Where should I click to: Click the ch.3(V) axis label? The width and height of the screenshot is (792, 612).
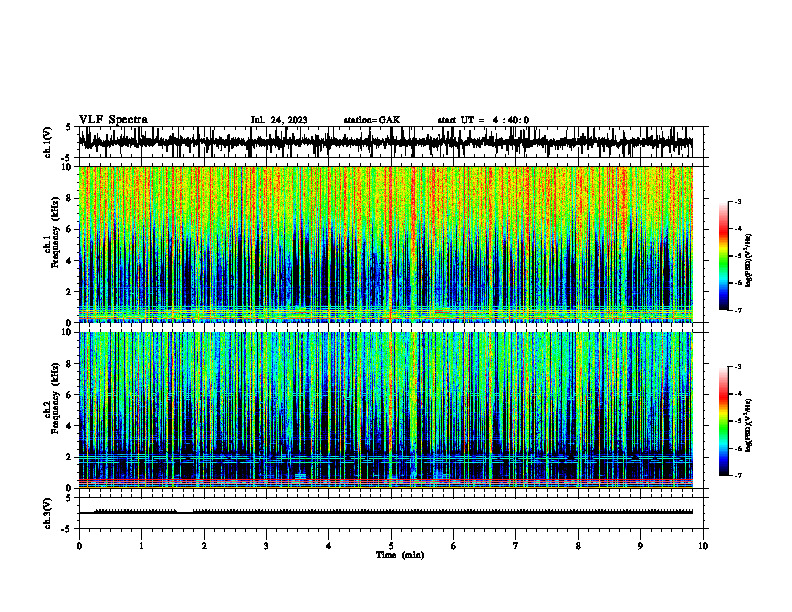(x=47, y=513)
